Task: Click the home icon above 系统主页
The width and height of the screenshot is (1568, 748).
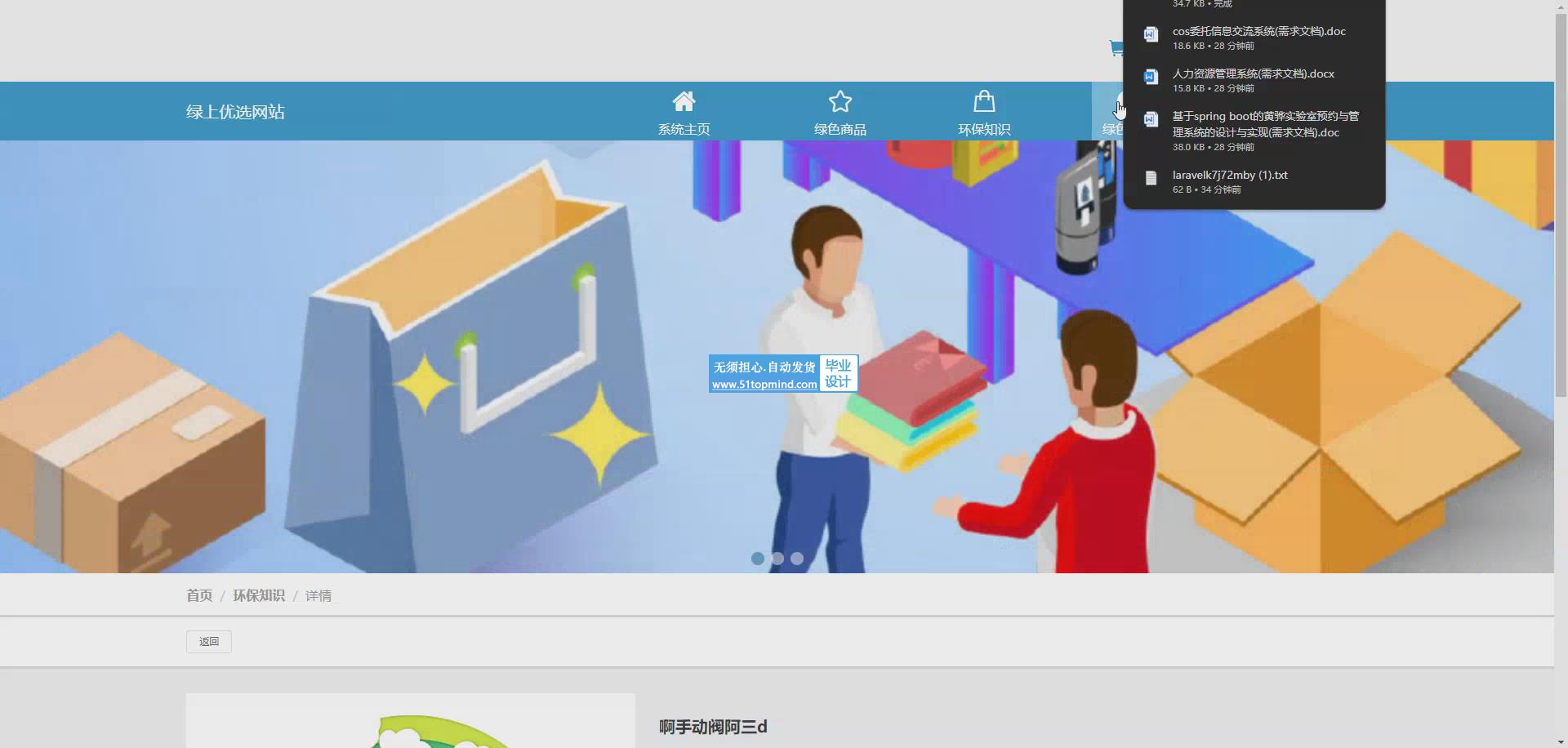Action: (684, 101)
